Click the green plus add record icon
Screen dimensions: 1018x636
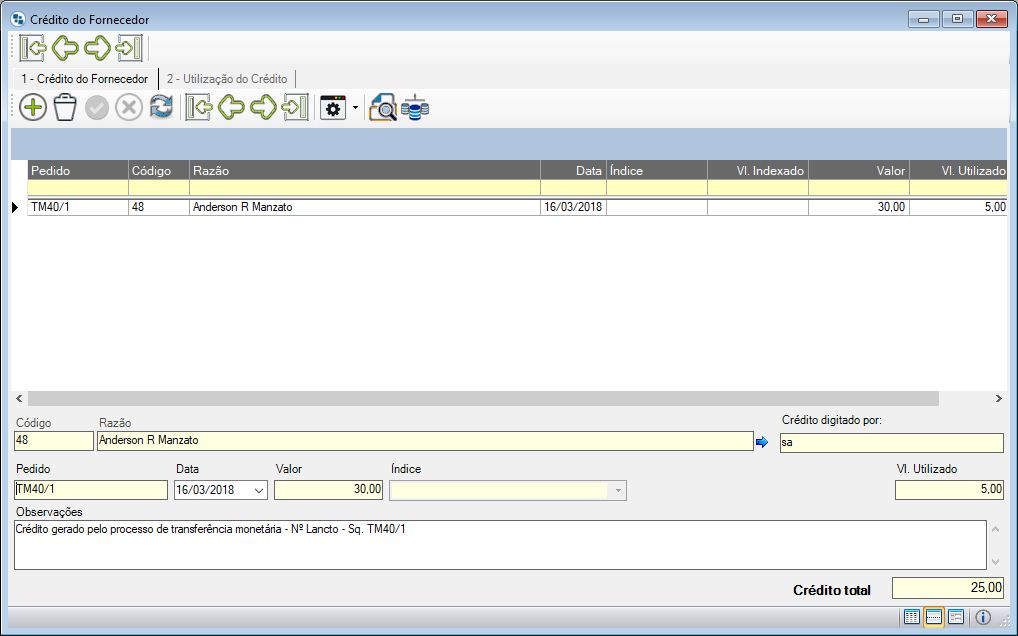click(33, 108)
